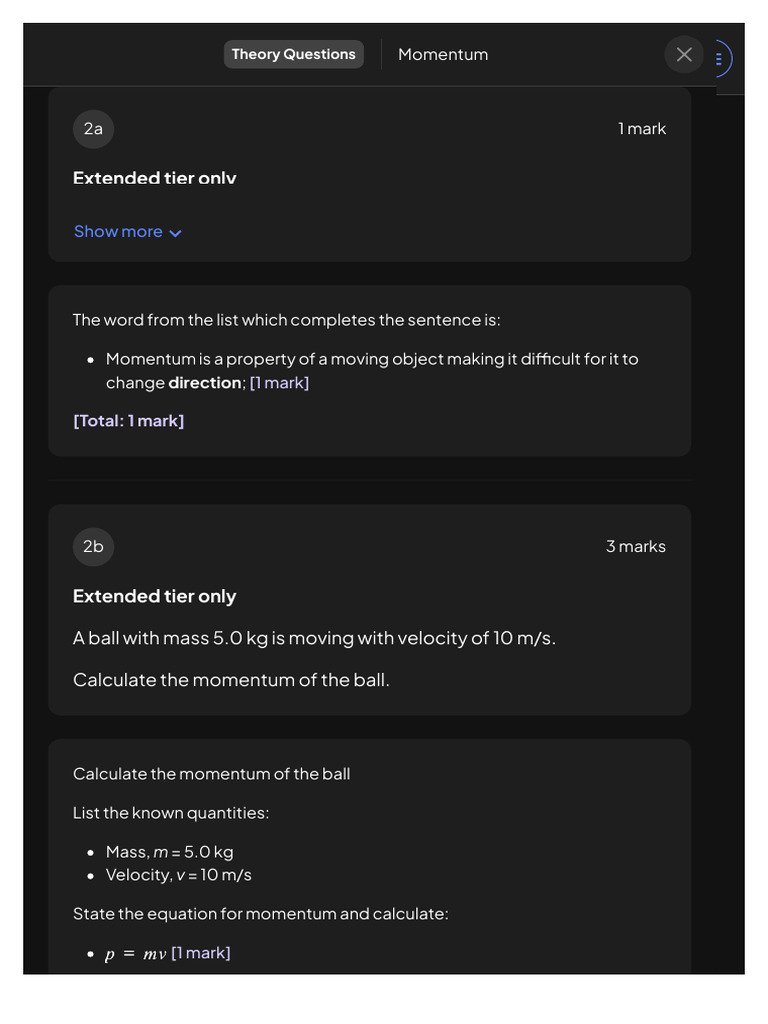Click the 3 marks label for 2b
This screenshot has height=1024, width=768.
point(635,547)
